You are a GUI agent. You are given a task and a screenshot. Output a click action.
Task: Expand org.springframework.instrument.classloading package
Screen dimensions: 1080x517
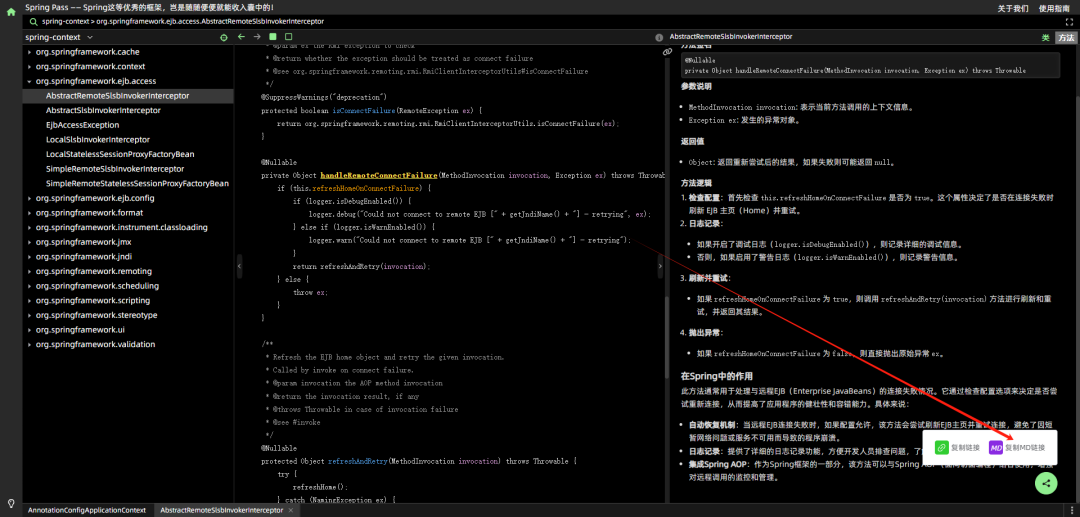coord(28,227)
